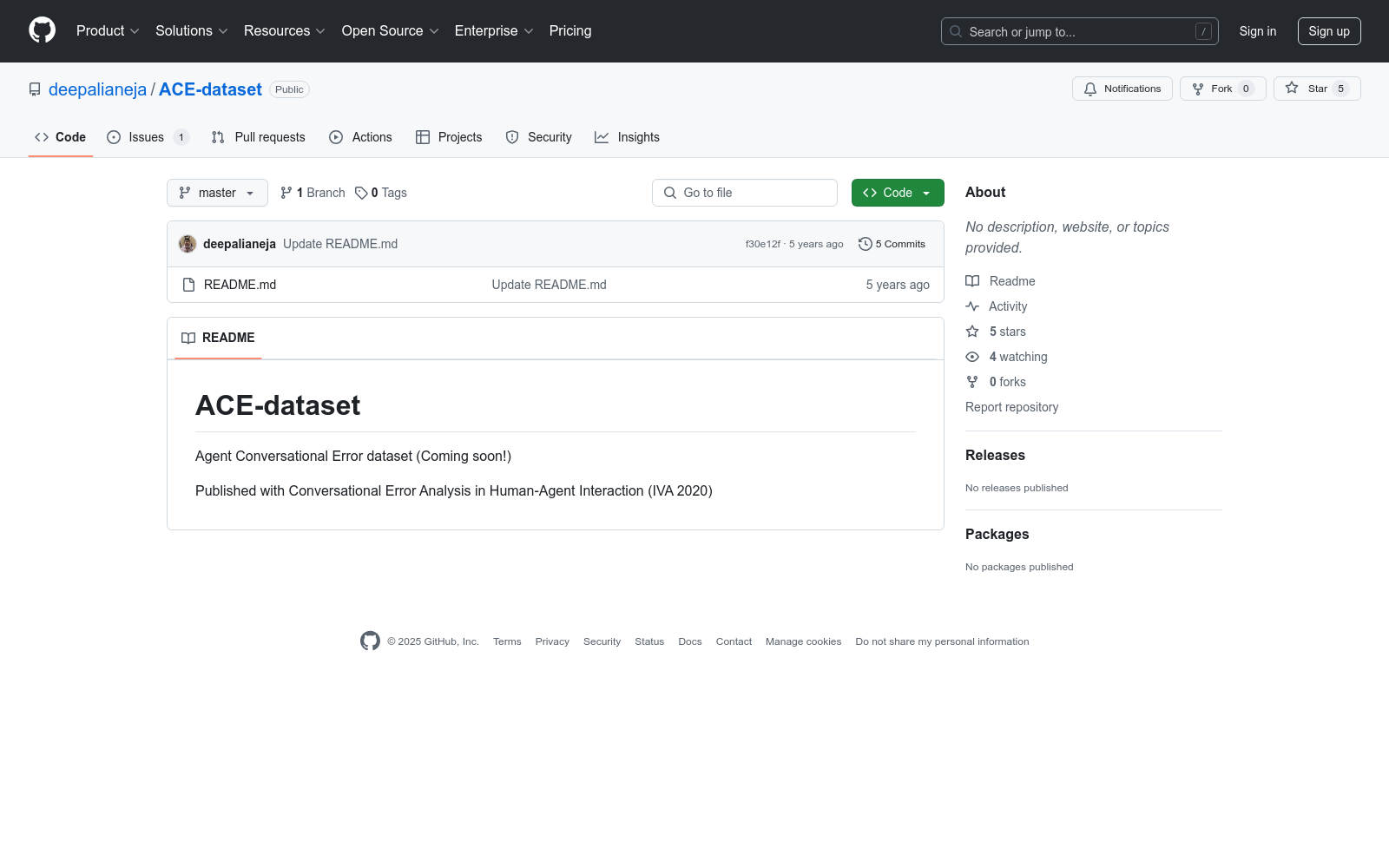Star the ACE-dataset repository
The height and width of the screenshot is (868, 1389).
click(x=1317, y=89)
